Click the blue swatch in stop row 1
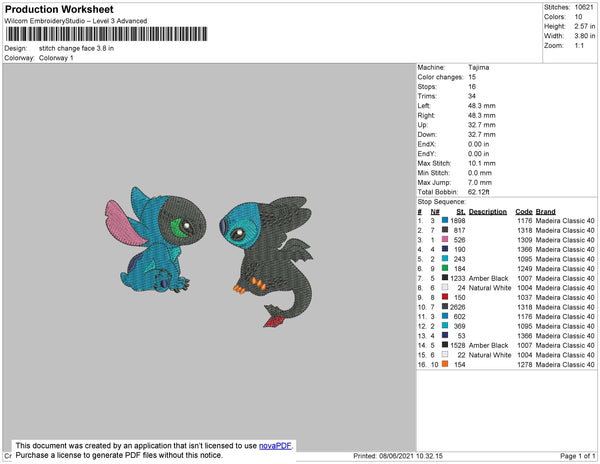Image resolution: width=600 pixels, height=464 pixels. tap(445, 220)
